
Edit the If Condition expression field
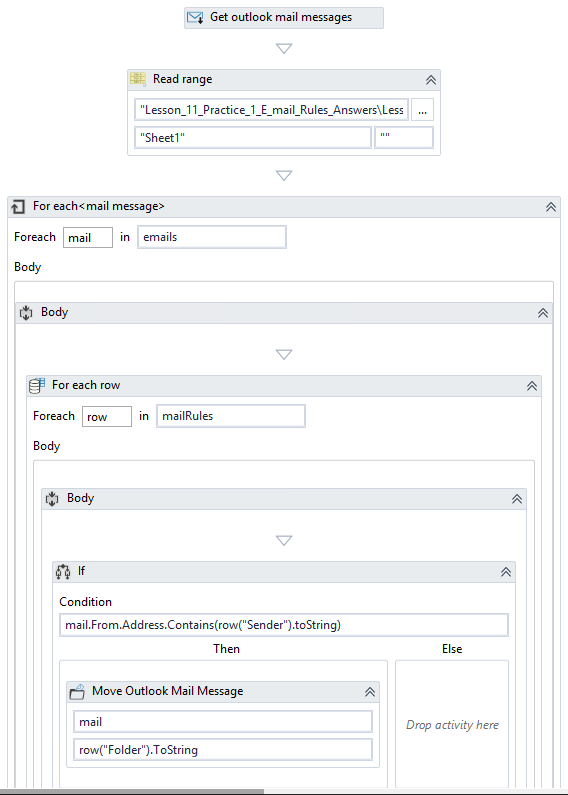283,625
